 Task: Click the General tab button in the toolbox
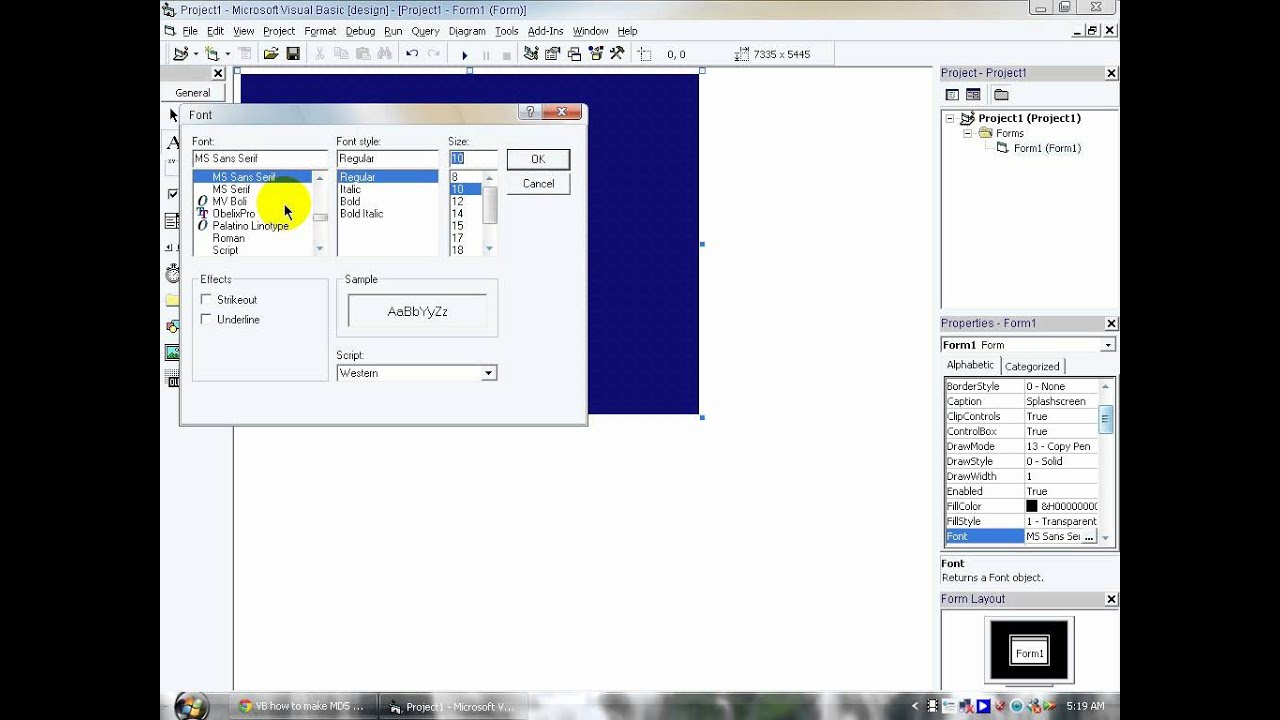coord(193,92)
